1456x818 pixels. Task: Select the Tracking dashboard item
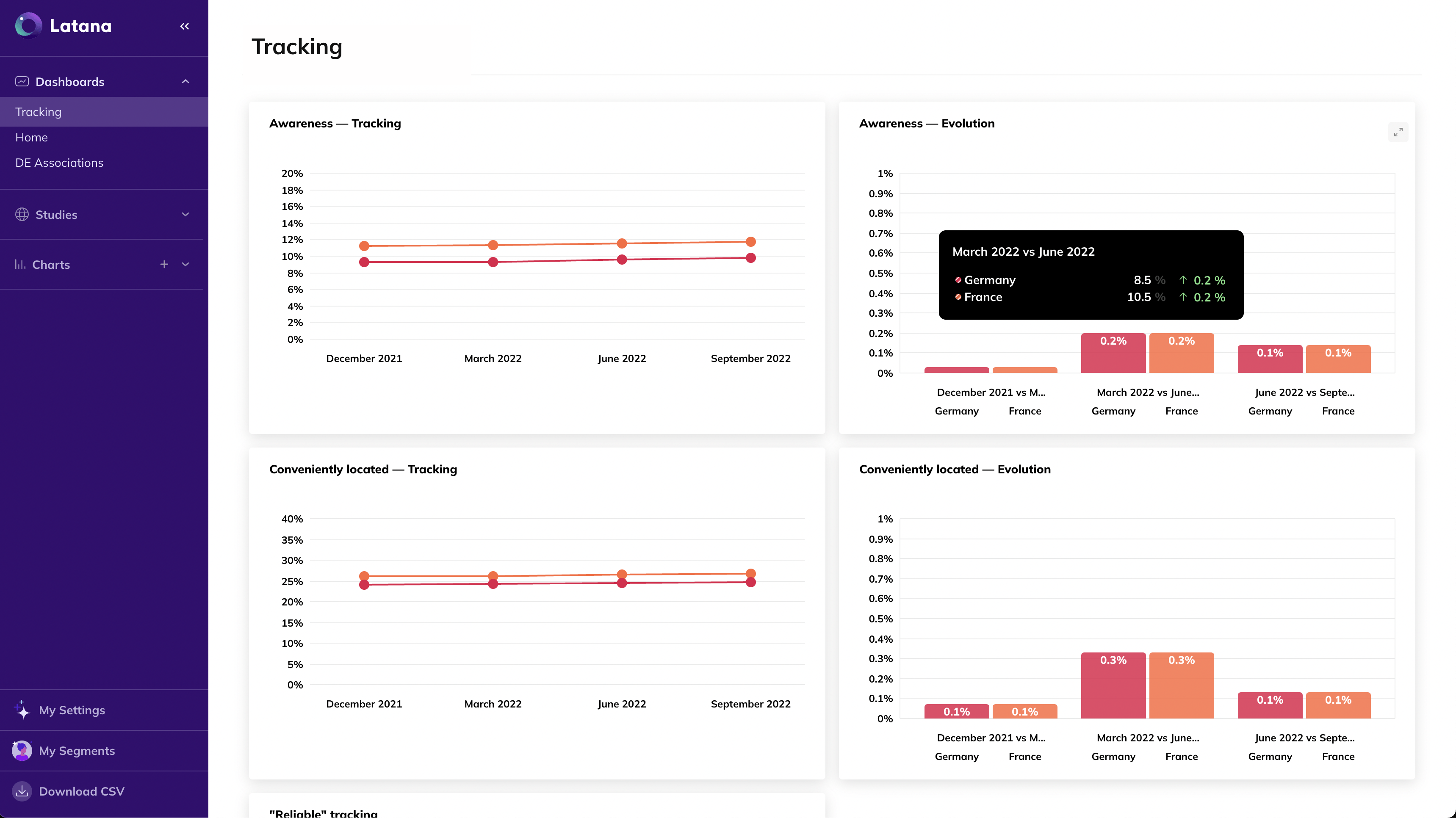(104, 112)
